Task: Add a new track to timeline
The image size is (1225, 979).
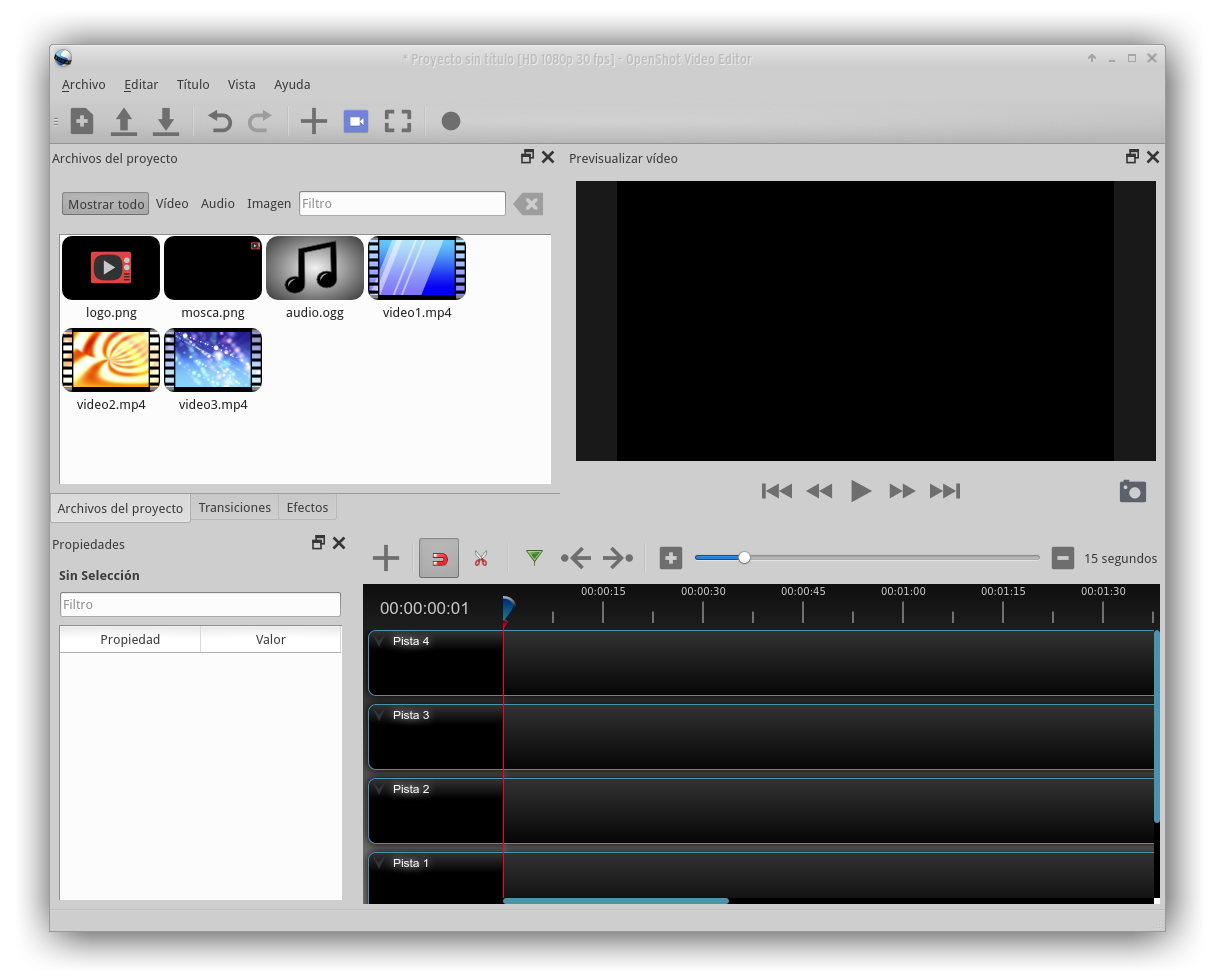Action: coord(385,558)
